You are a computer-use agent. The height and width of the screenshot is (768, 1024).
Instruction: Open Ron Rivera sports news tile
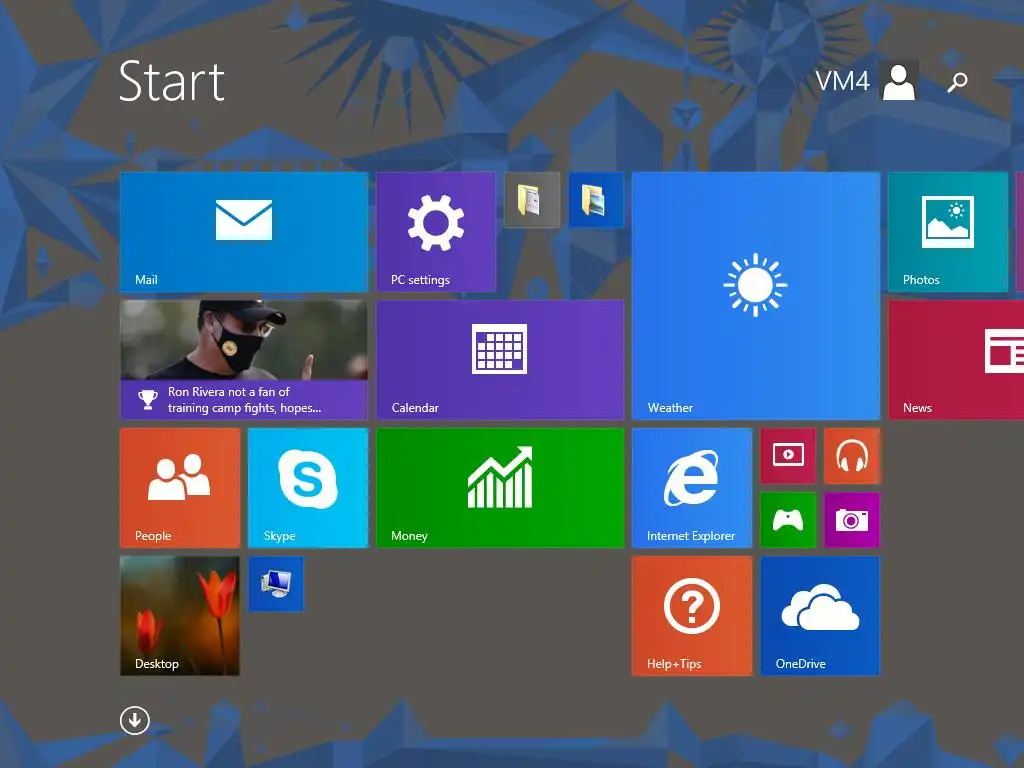pyautogui.click(x=244, y=360)
